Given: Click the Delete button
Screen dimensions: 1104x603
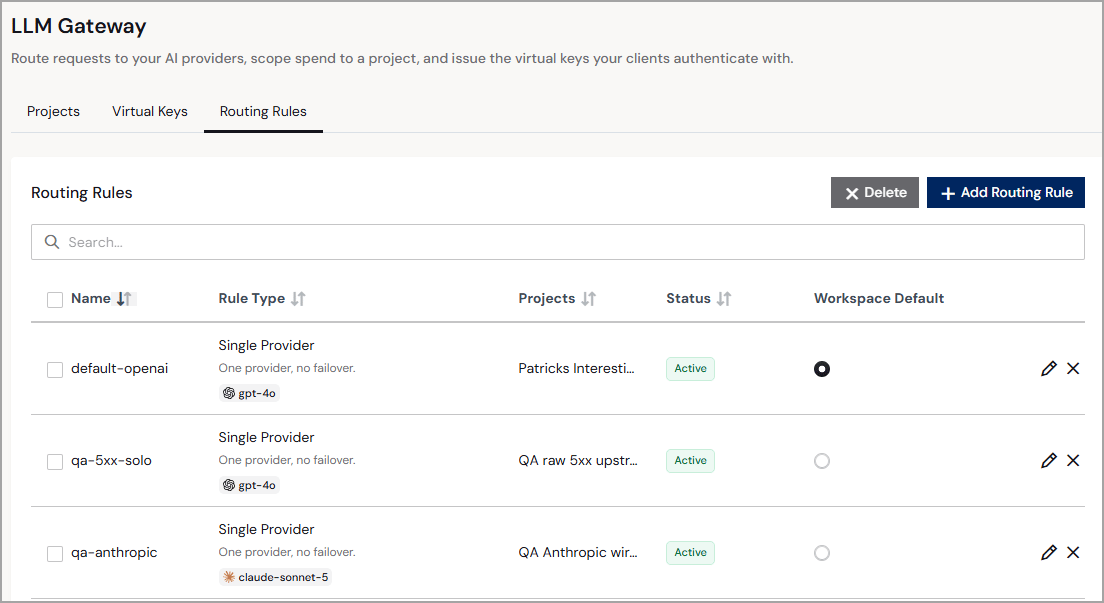Looking at the screenshot, I should 874,192.
